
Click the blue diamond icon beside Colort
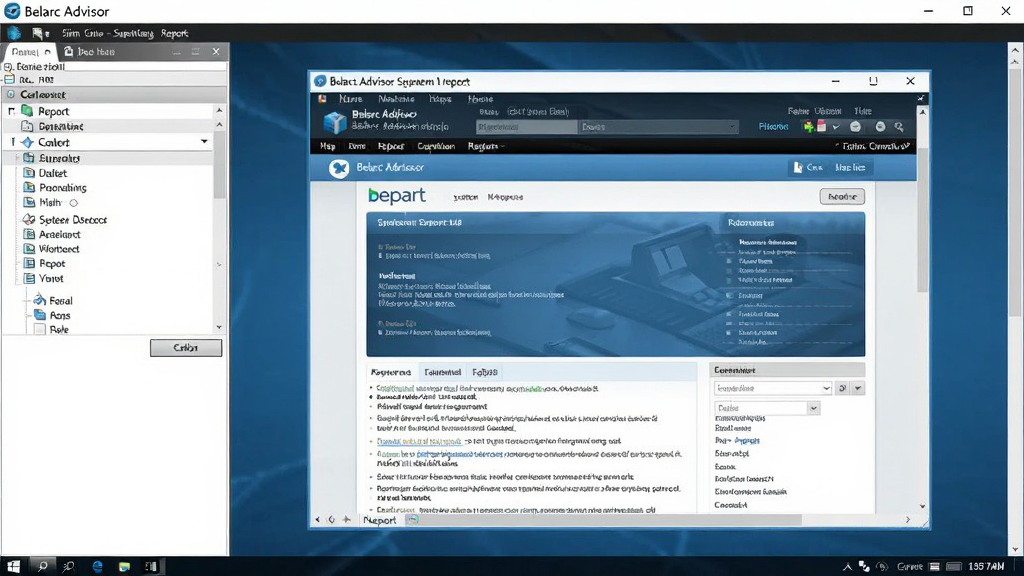[27, 142]
